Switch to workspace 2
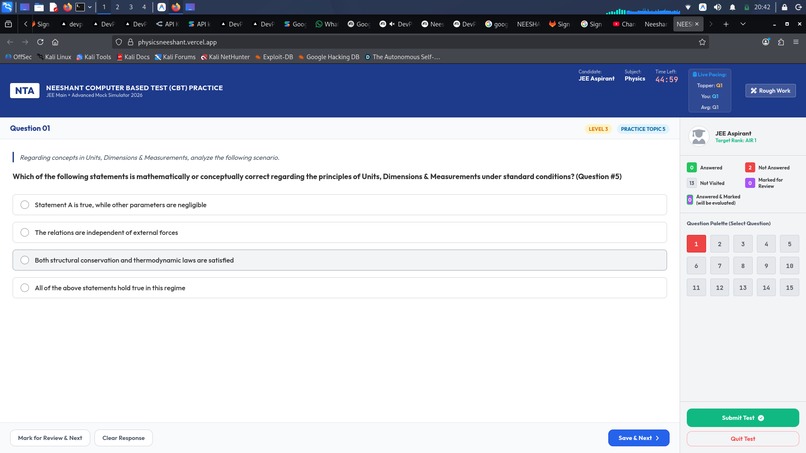Screen dimensions: 806x453 117,7
